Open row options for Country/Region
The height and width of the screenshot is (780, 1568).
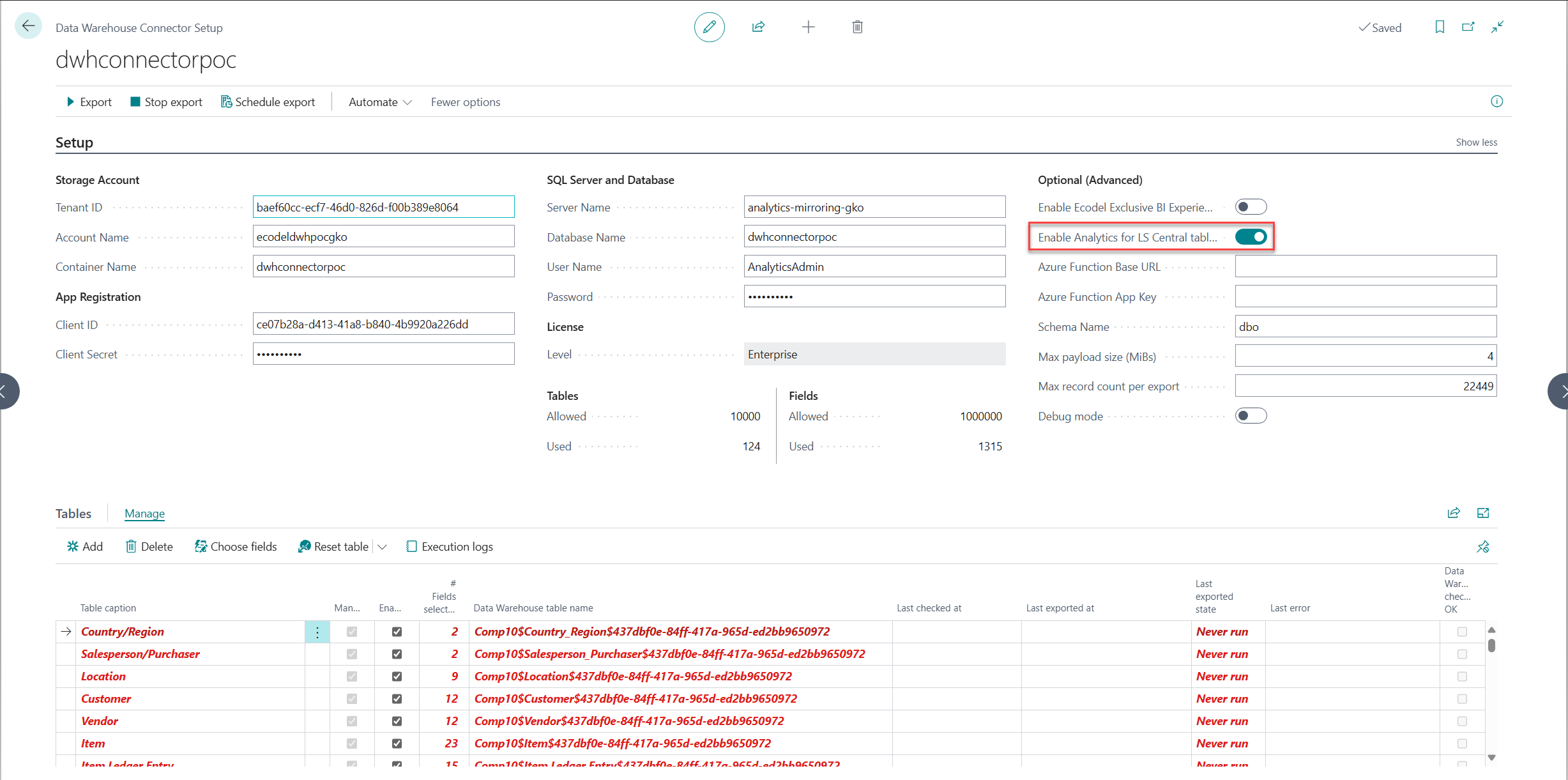coord(317,632)
